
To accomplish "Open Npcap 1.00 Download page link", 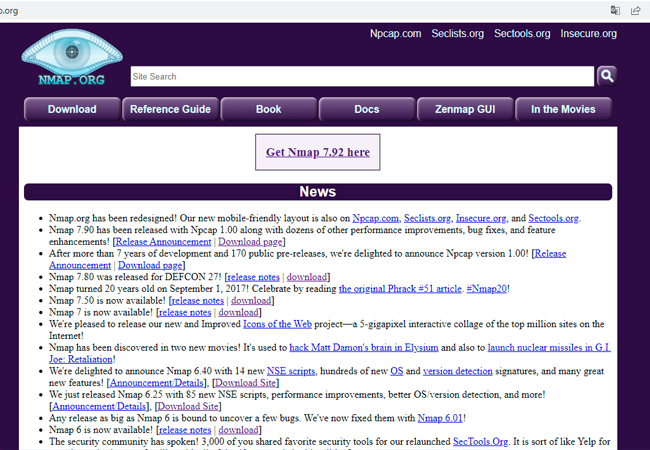I will click(150, 265).
